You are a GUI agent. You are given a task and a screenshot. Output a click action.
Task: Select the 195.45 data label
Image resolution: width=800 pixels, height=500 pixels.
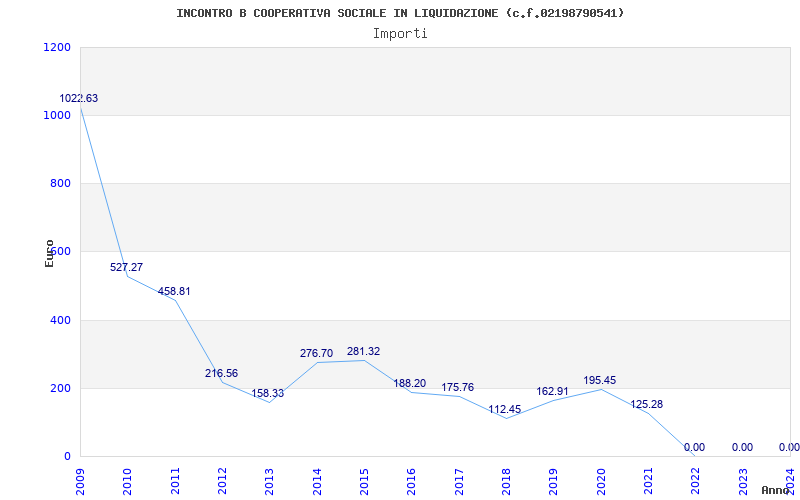[x=599, y=381]
